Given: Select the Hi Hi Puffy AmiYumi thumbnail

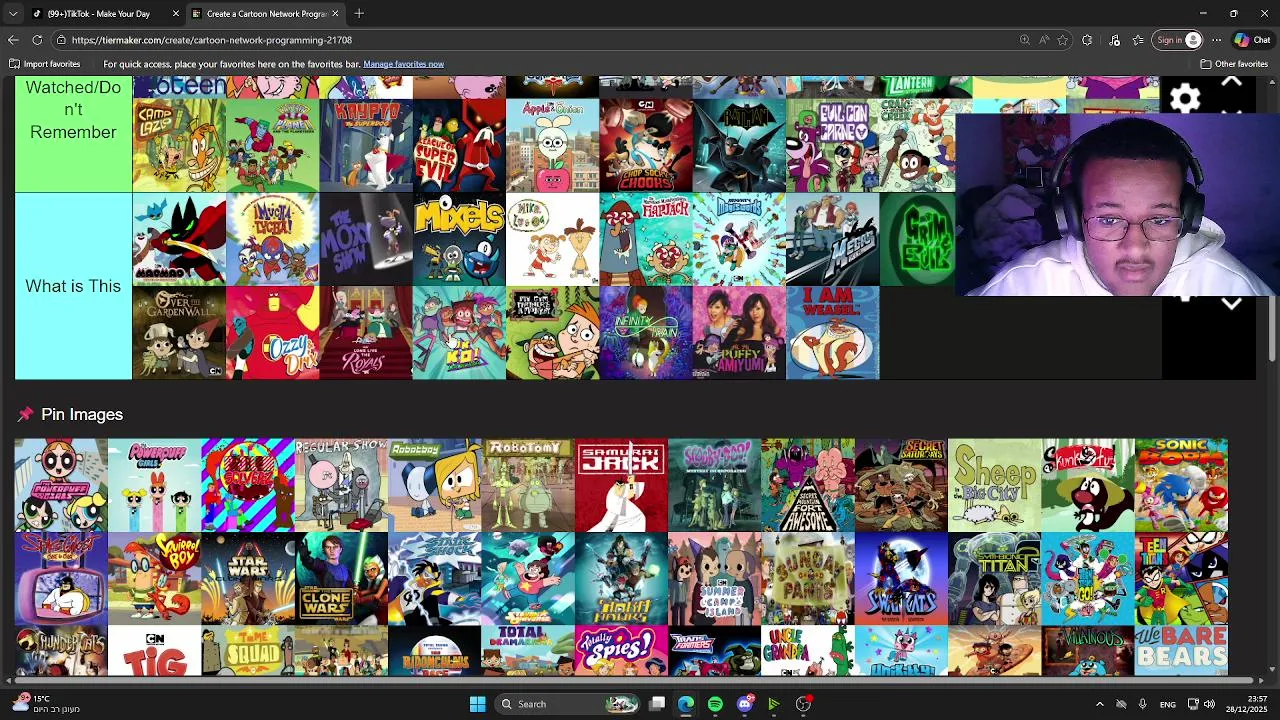Looking at the screenshot, I should click(x=739, y=333).
